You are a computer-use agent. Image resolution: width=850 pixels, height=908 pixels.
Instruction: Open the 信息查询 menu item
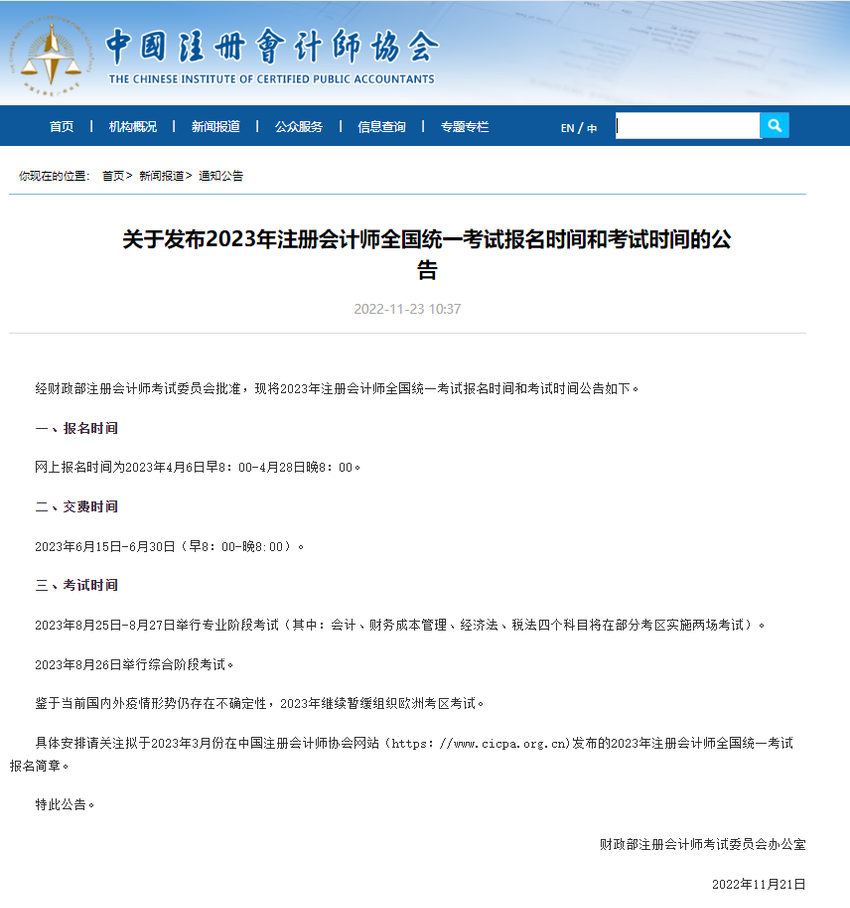point(382,127)
